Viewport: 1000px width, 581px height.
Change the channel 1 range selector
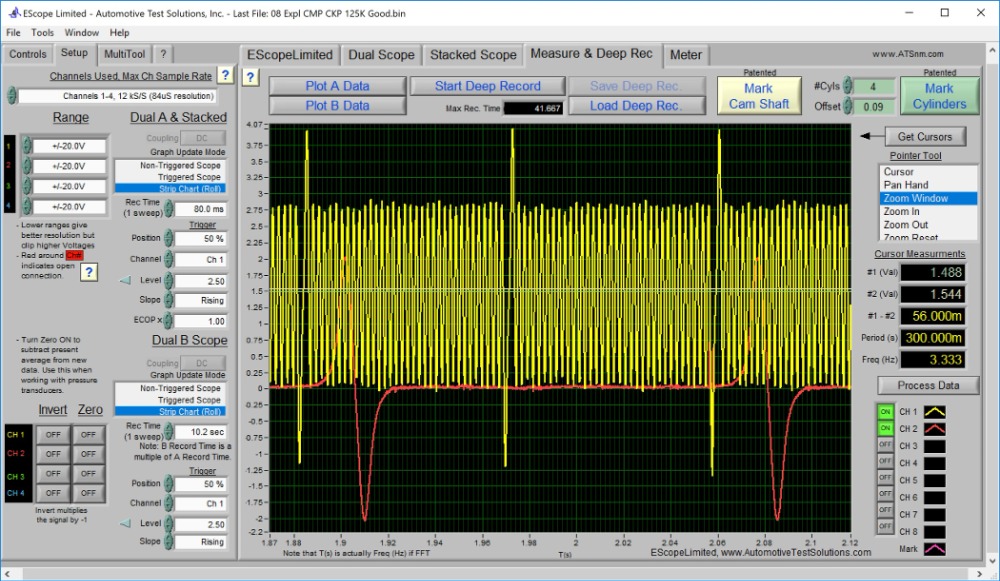click(68, 146)
